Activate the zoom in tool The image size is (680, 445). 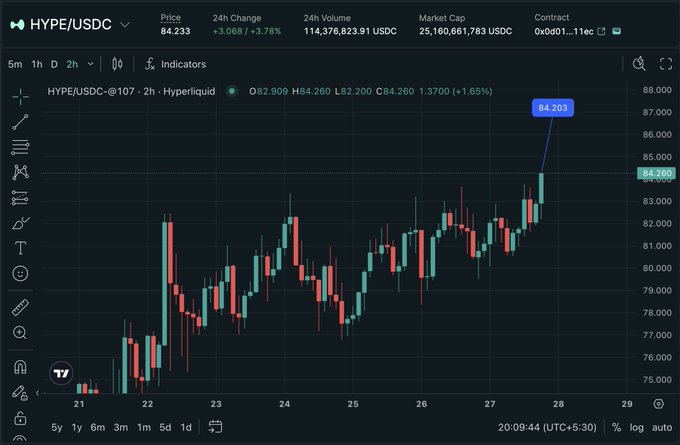click(20, 333)
